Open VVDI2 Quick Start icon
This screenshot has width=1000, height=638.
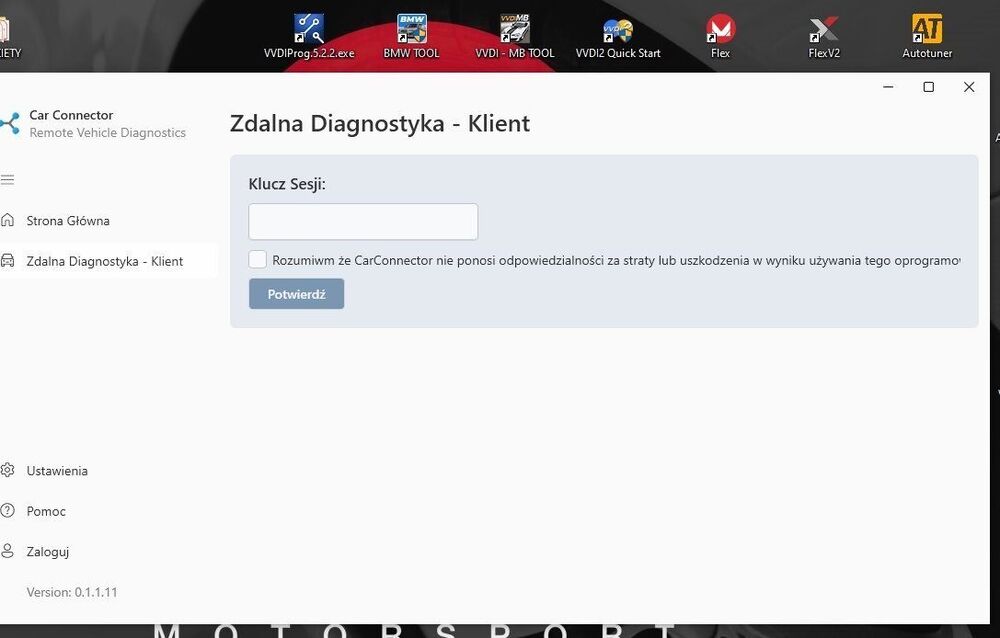pos(618,36)
